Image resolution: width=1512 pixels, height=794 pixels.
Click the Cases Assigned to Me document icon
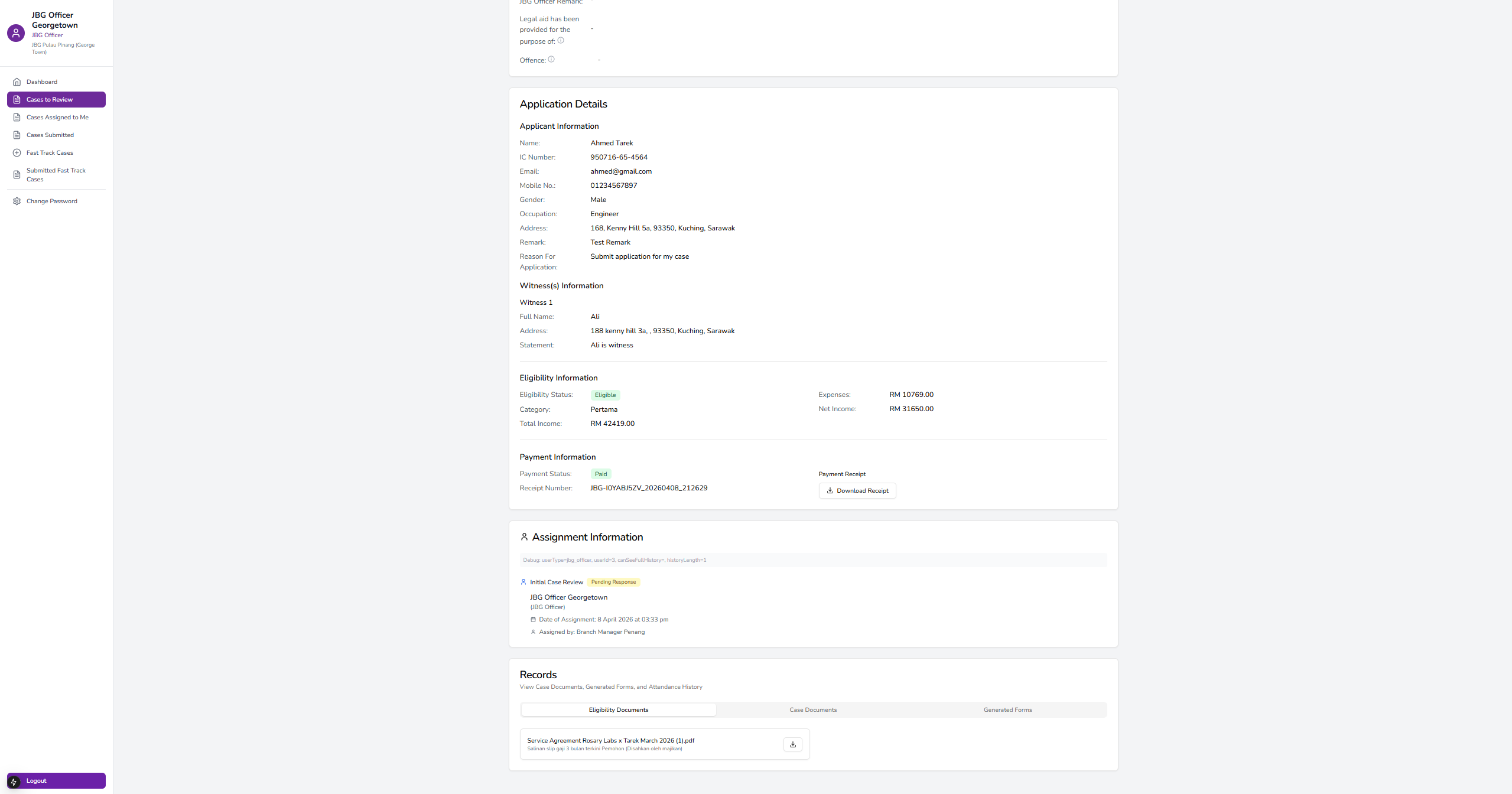click(x=17, y=118)
